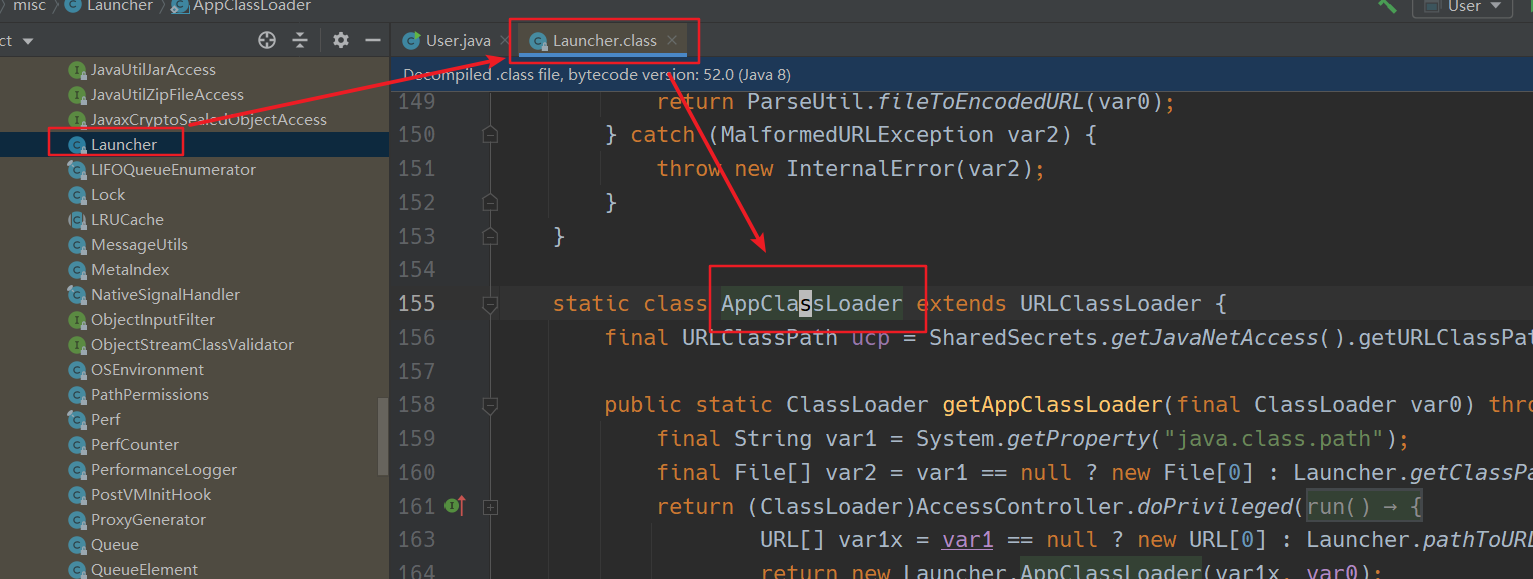Select the Lock class in the tree
1533x579 pixels.
tap(108, 195)
